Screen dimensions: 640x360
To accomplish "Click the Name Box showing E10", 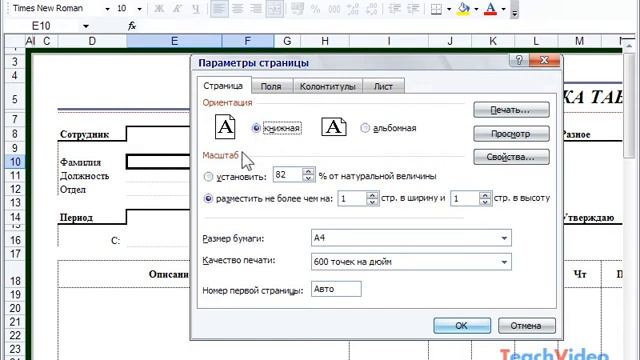I will click(41, 26).
